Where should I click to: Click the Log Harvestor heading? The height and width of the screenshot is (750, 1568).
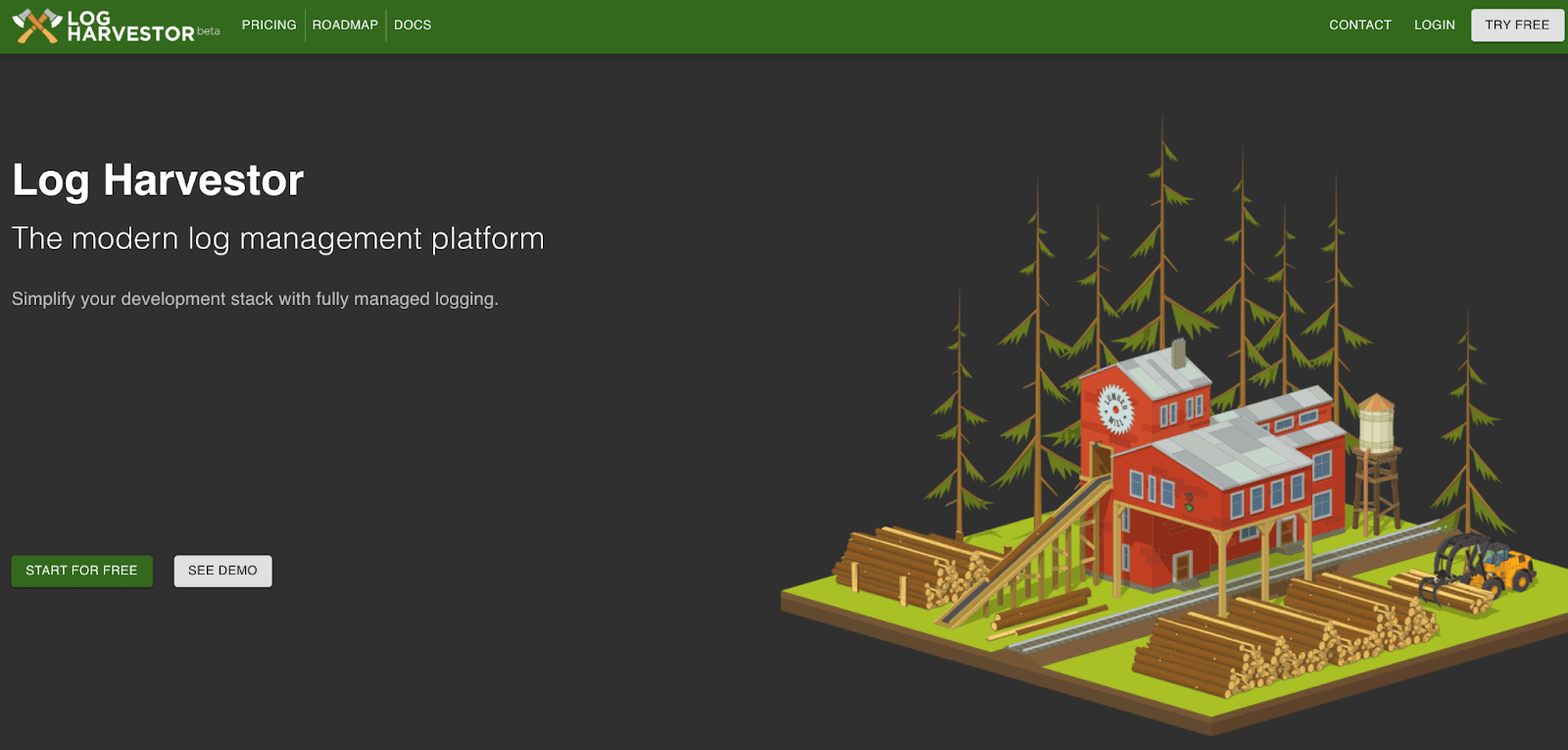click(x=158, y=180)
